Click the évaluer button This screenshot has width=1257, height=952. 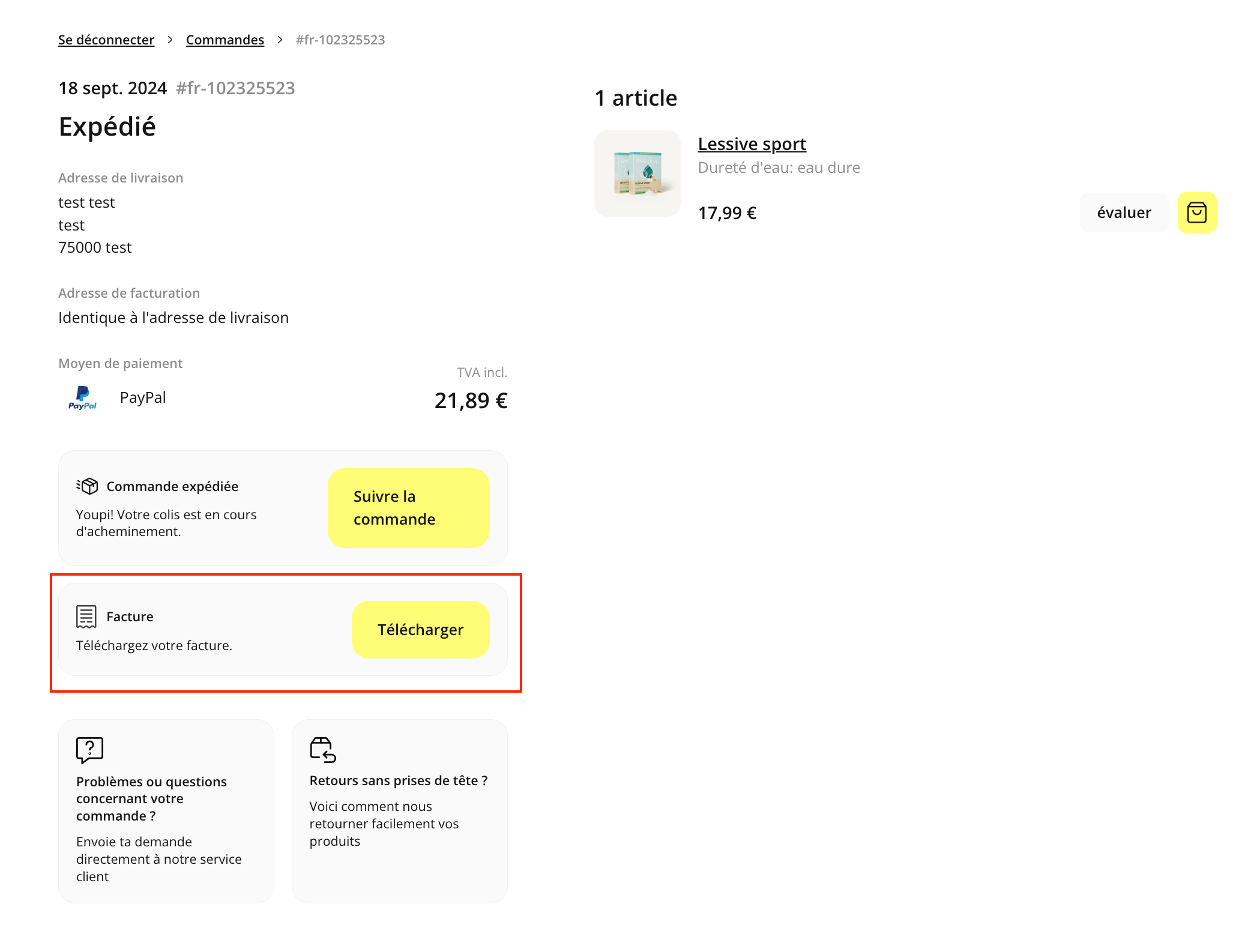[x=1124, y=212]
